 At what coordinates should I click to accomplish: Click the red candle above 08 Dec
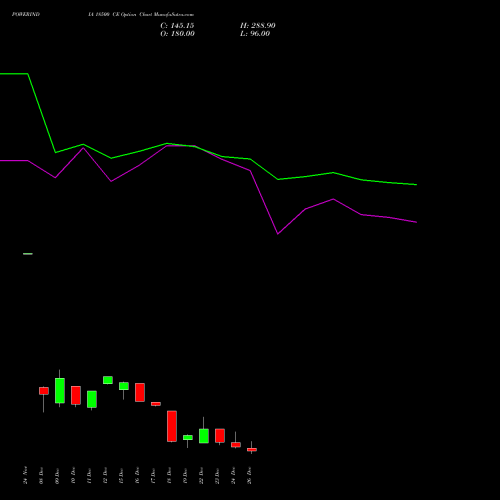click(x=44, y=391)
